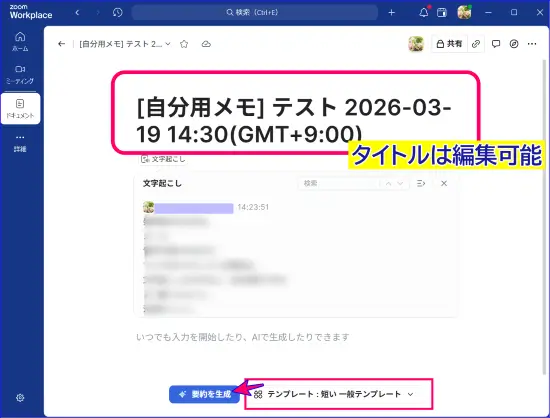Show more (詳細) sidebar options
The image size is (550, 418).
[20, 143]
